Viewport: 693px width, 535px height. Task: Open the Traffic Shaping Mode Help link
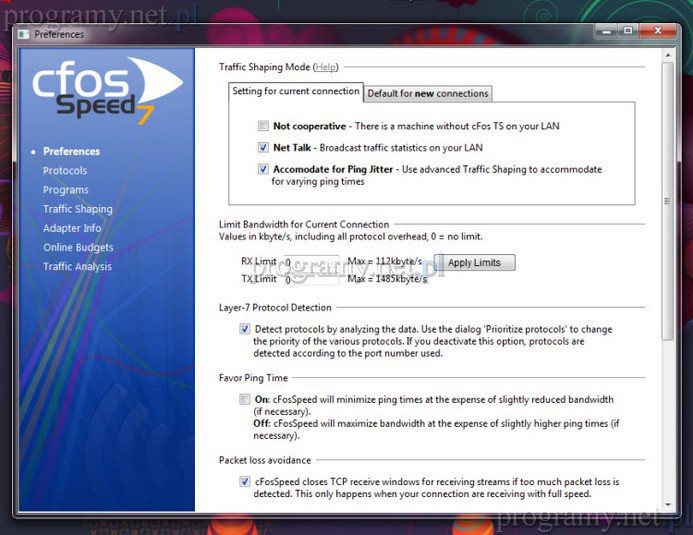pos(326,67)
